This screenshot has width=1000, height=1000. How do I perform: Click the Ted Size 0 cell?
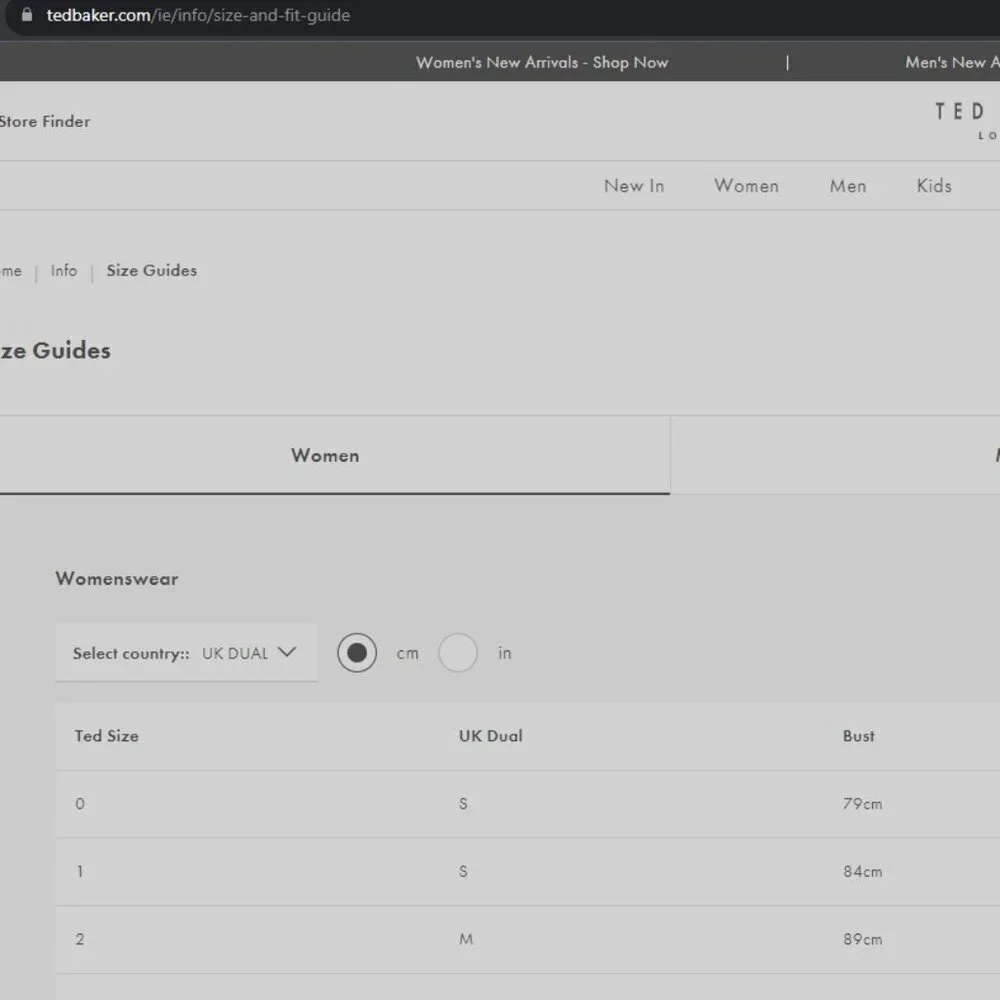[80, 804]
